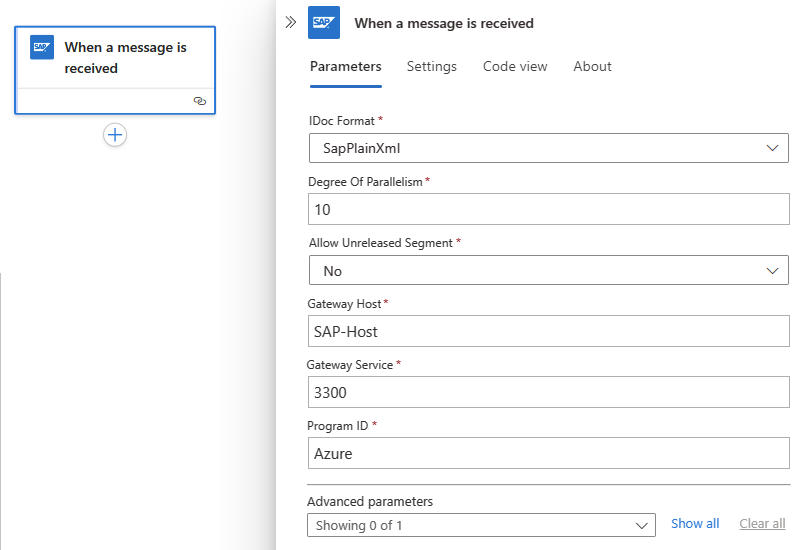Click the 'Advanced parameters' heading
The height and width of the screenshot is (550, 800).
[370, 502]
